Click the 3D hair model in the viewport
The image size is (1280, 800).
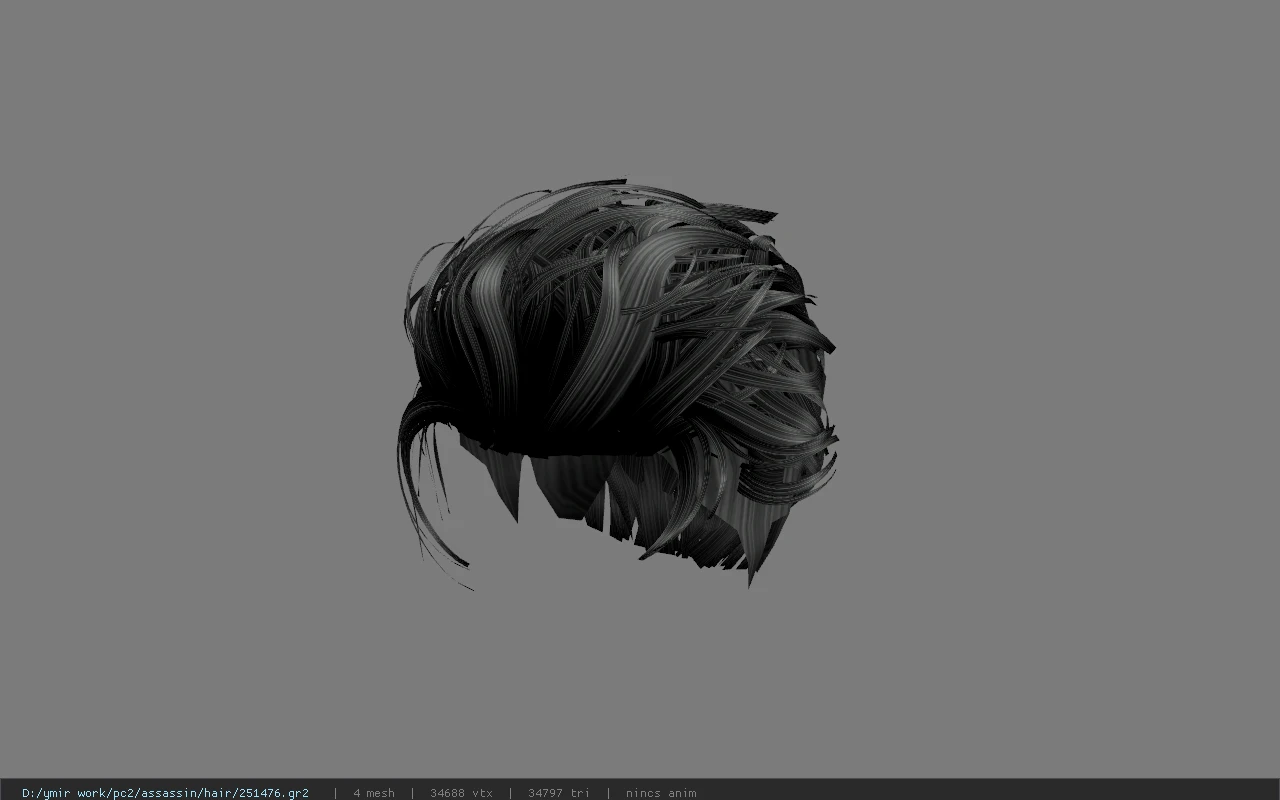(x=617, y=384)
